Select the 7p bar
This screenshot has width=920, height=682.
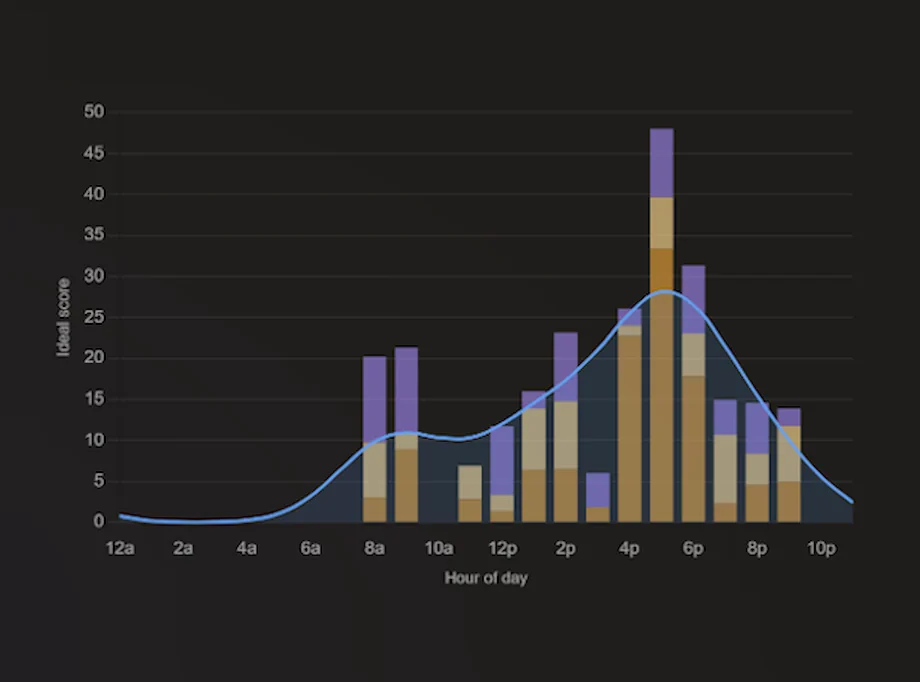725,461
